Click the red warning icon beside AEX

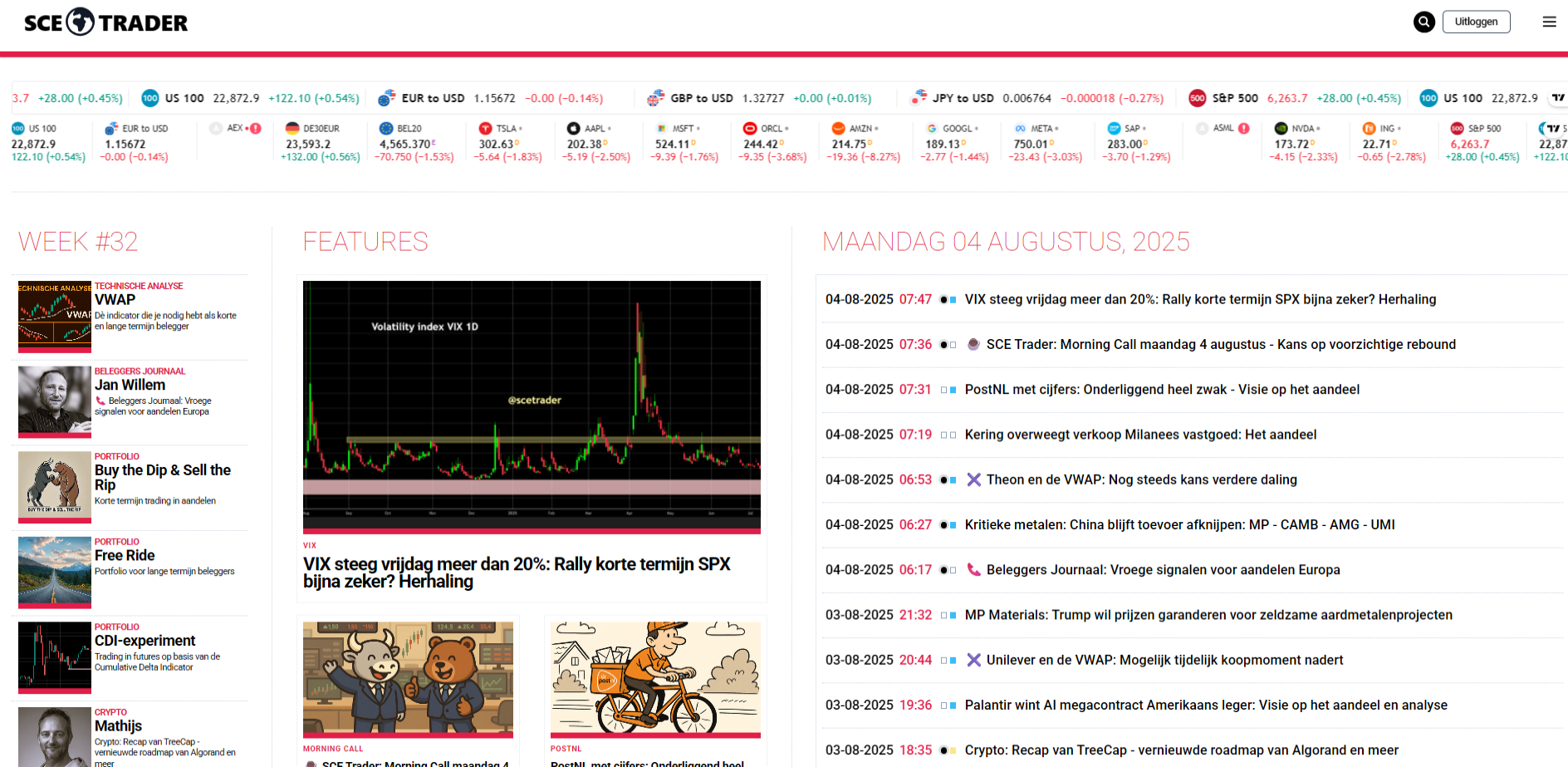tap(256, 128)
